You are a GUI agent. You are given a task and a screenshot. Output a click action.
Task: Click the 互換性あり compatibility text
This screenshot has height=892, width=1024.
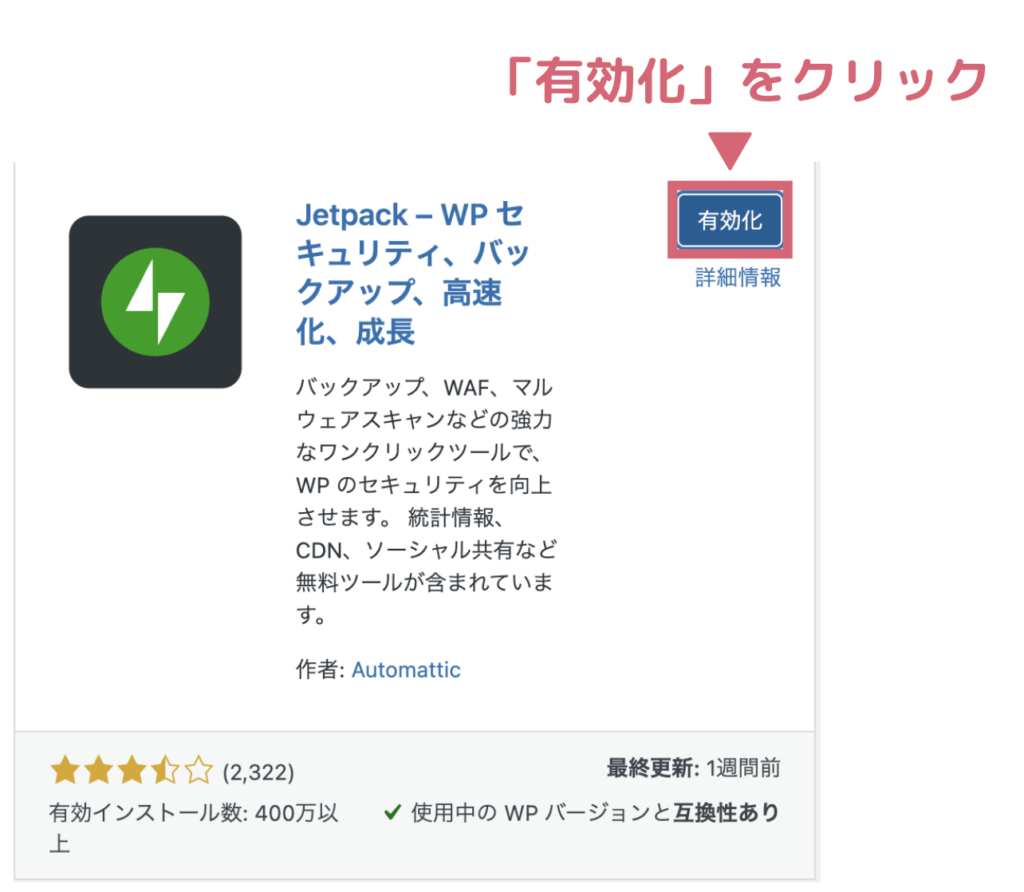pos(727,813)
